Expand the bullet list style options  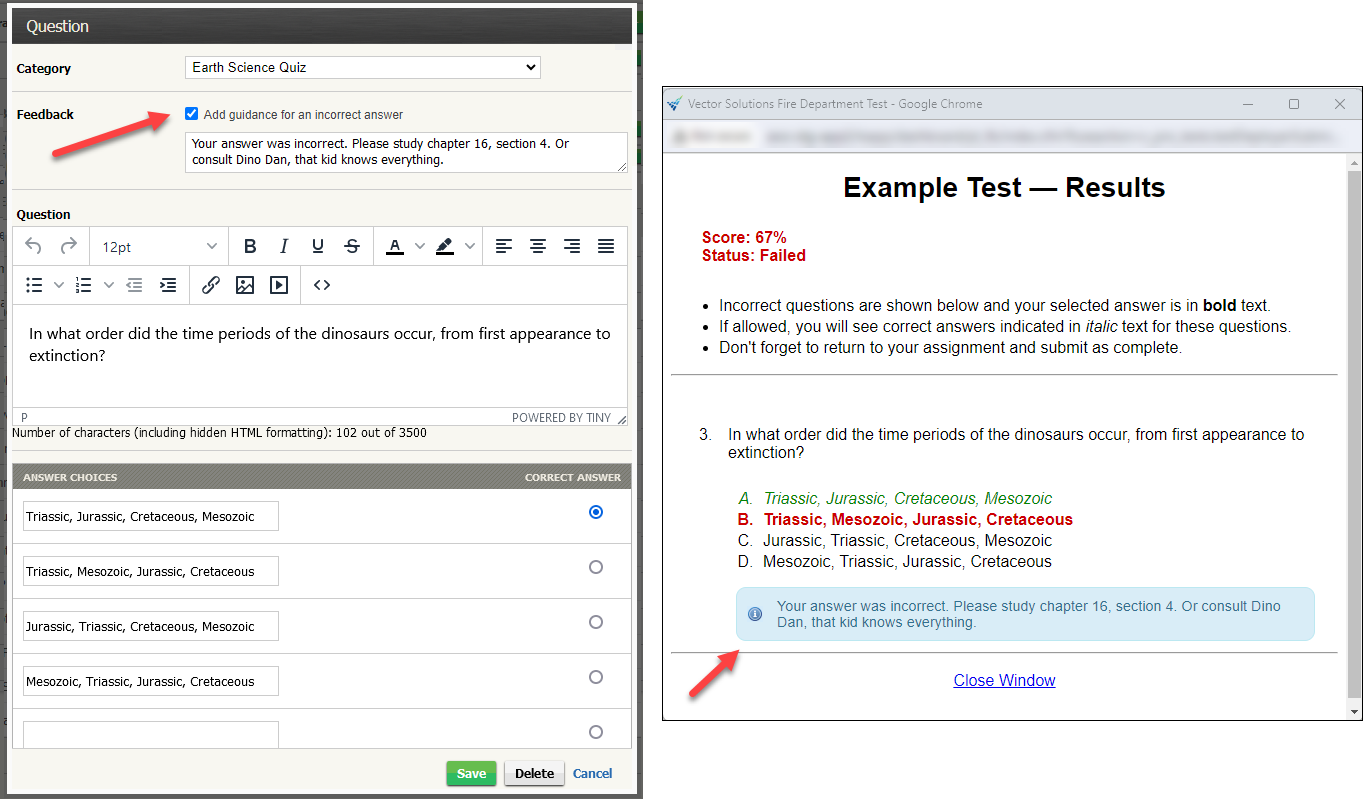point(58,284)
